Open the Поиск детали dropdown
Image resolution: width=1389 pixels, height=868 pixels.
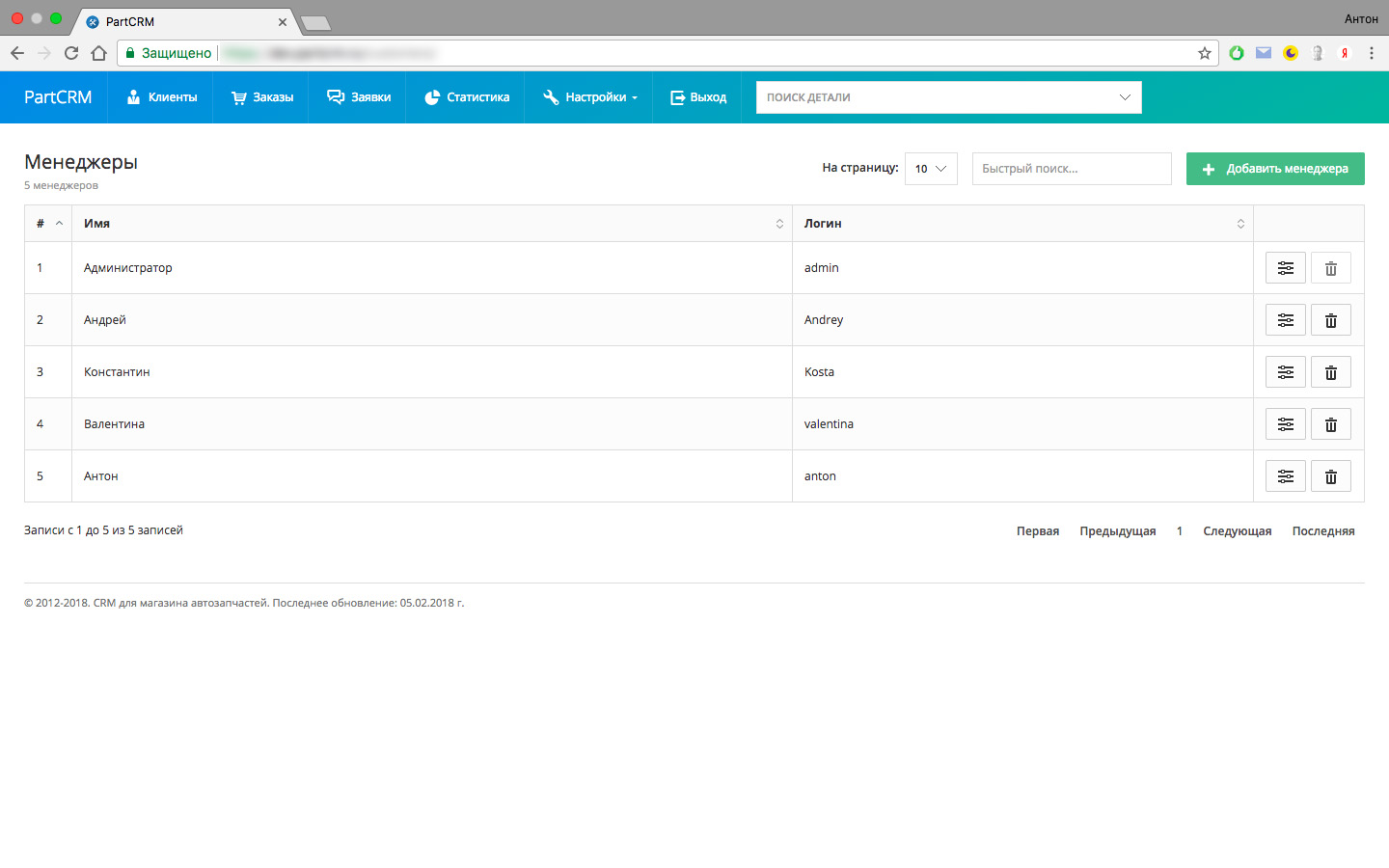947,97
